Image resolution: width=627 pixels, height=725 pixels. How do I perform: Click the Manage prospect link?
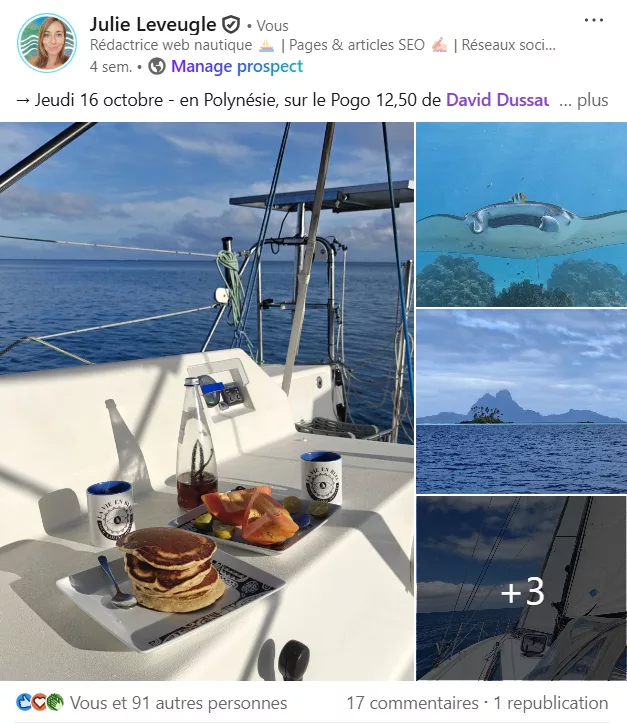coord(237,67)
